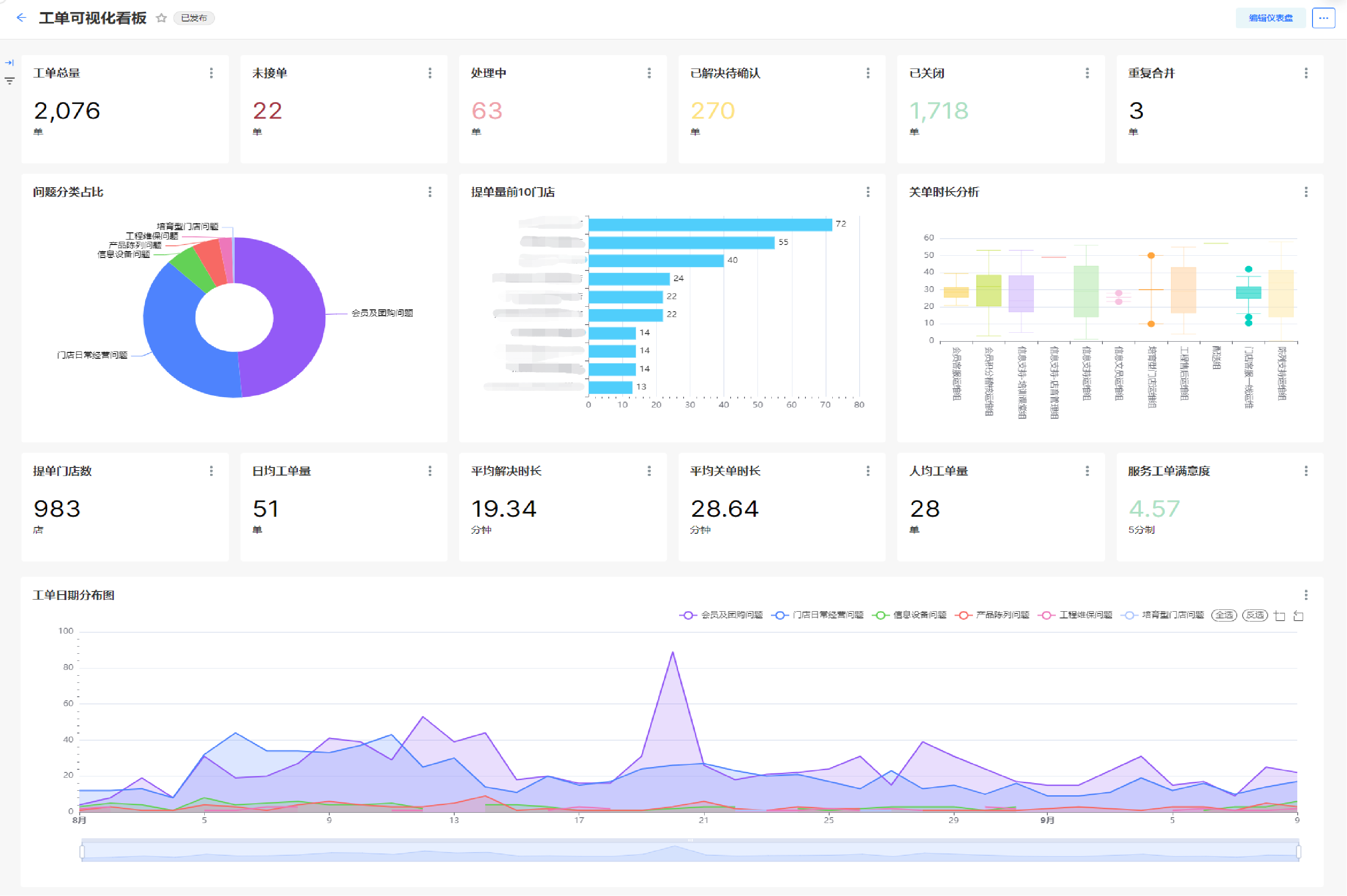Viewport: 1347px width, 896px height.
Task: Open the 关单时长分析 chart's three-dot menu
Action: point(1306,192)
